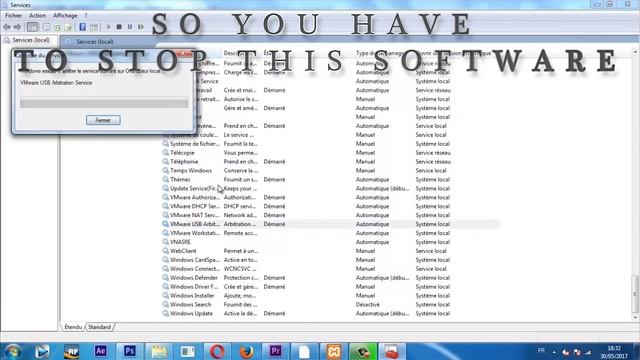Select the VMware DHCP Ser... service
The image size is (640, 360).
pos(195,206)
